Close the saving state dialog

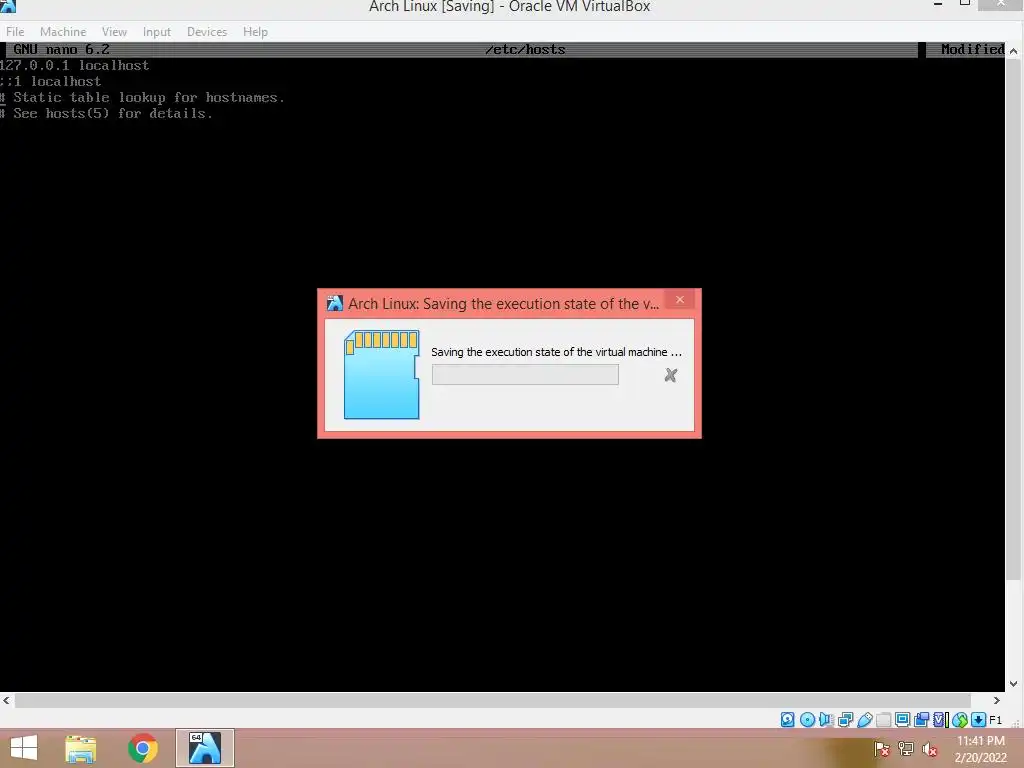click(x=680, y=299)
